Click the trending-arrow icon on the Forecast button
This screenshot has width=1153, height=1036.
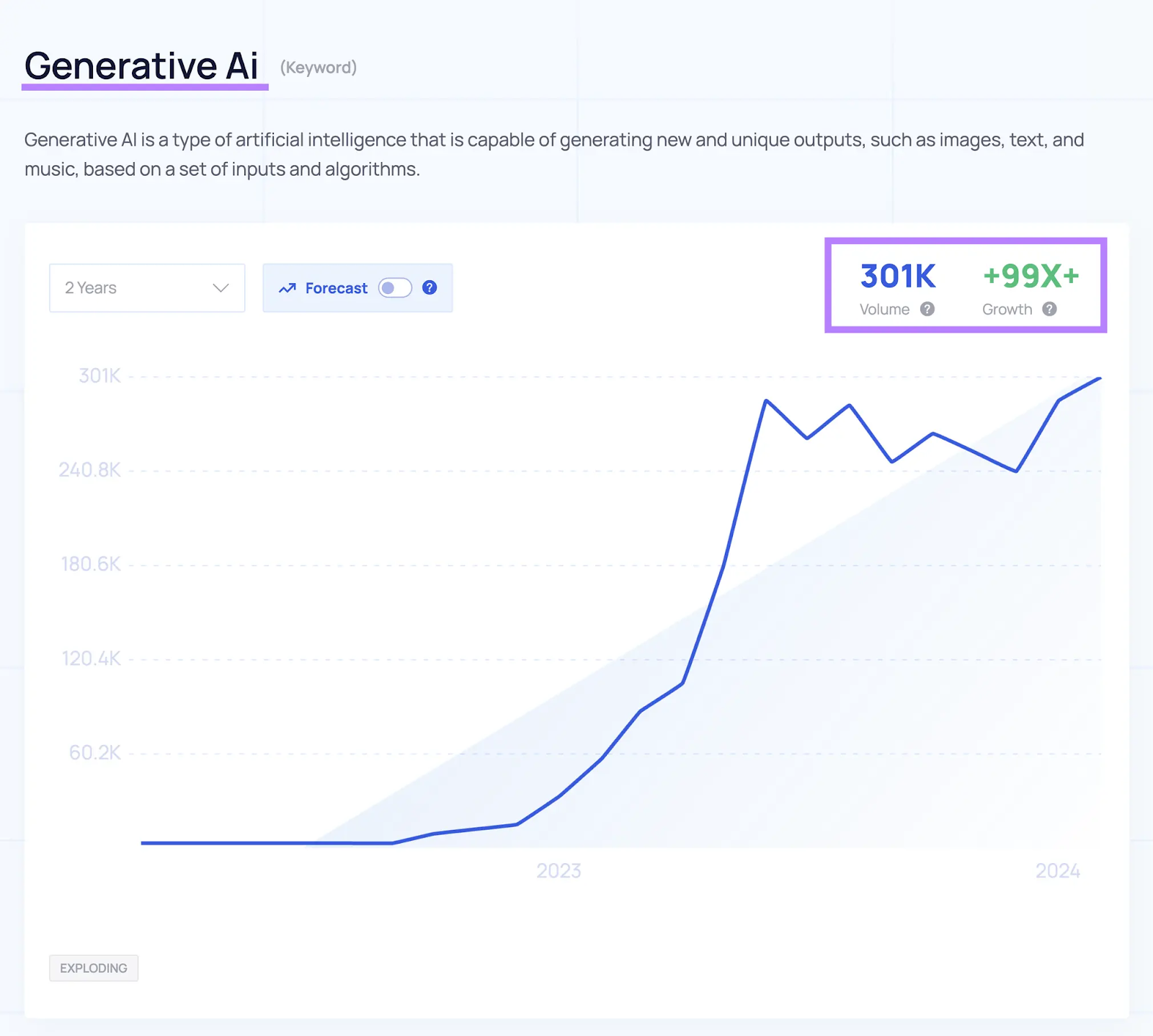pyautogui.click(x=288, y=287)
